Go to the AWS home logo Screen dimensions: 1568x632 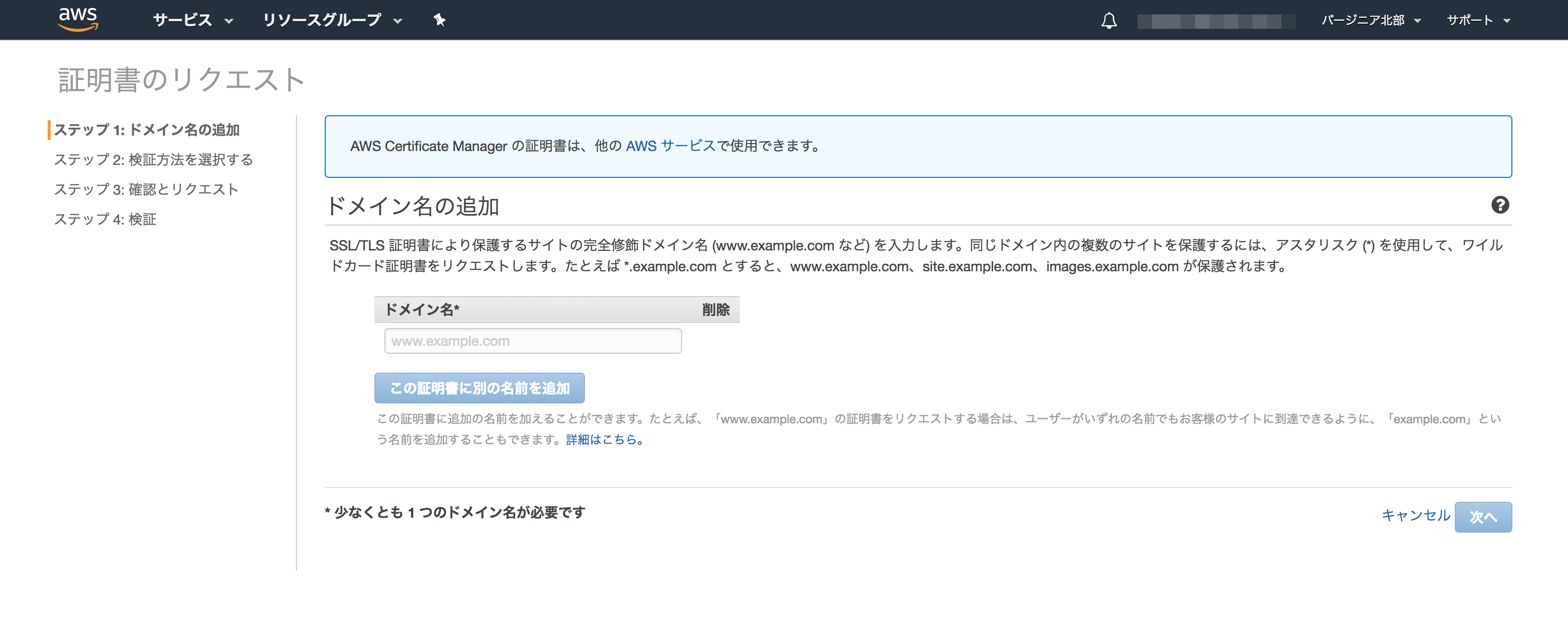[x=77, y=19]
